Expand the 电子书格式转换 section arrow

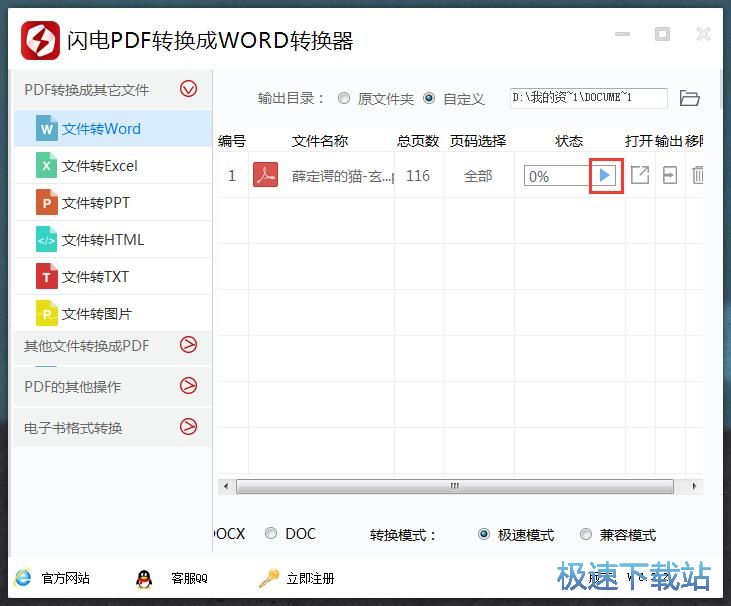pyautogui.click(x=188, y=427)
